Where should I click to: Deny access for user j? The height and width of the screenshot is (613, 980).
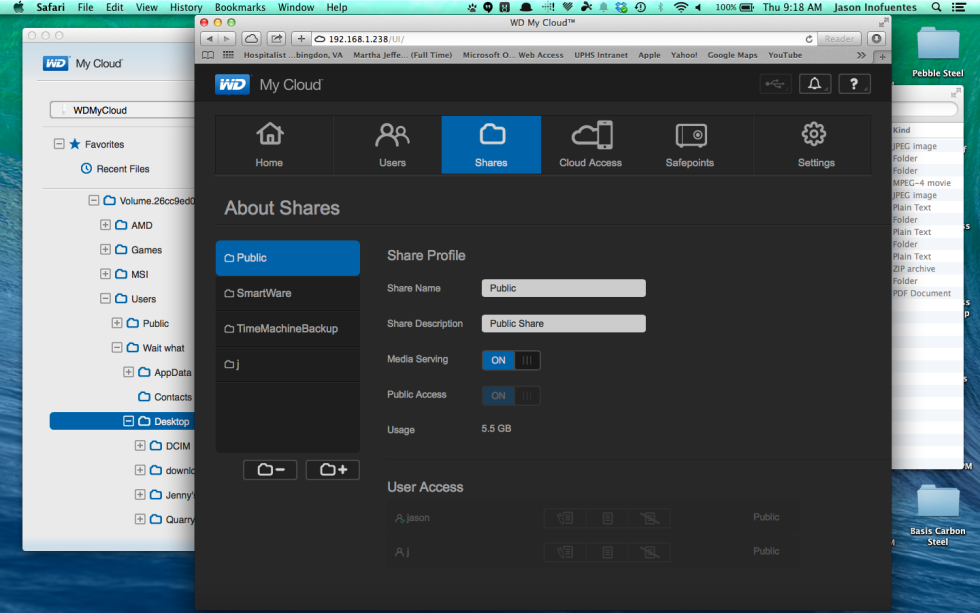pyautogui.click(x=650, y=551)
